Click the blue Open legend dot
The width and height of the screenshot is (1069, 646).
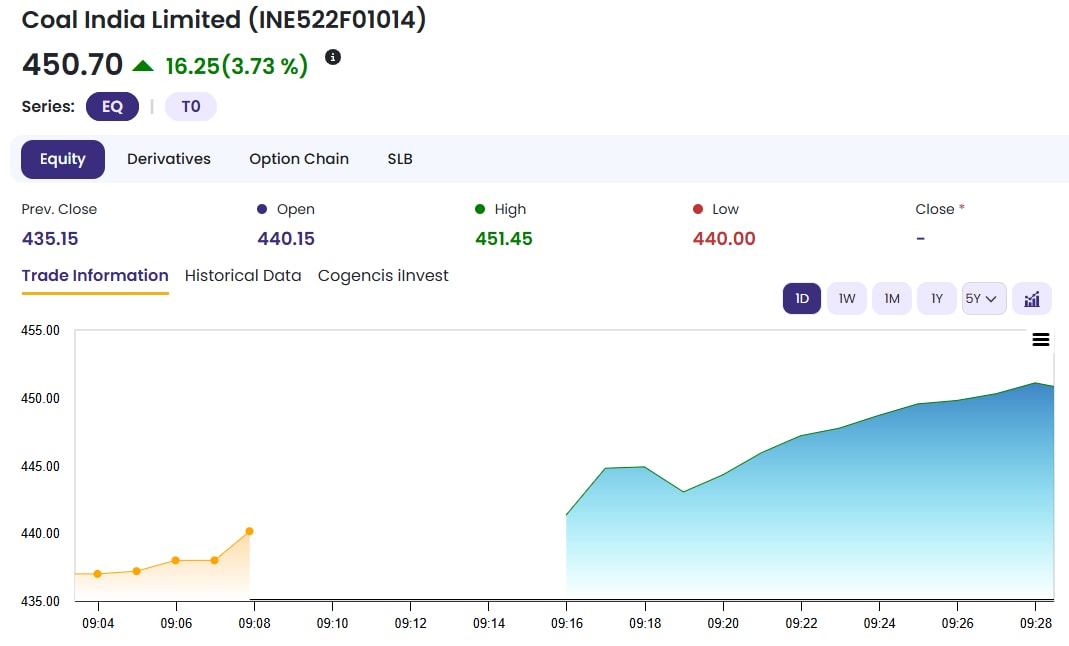coord(262,209)
